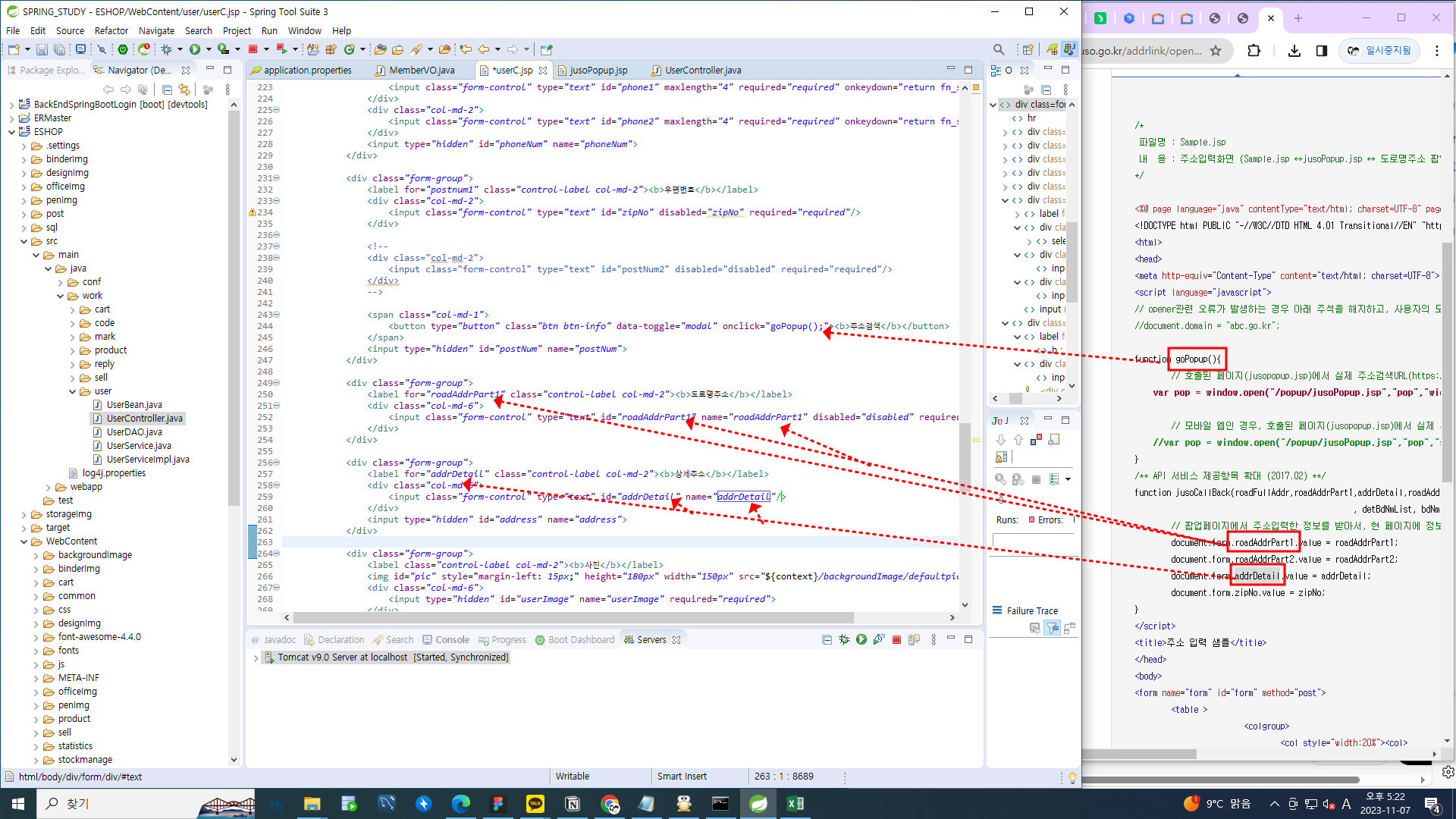
Task: Click the green Run toolbar button
Action: [195, 50]
